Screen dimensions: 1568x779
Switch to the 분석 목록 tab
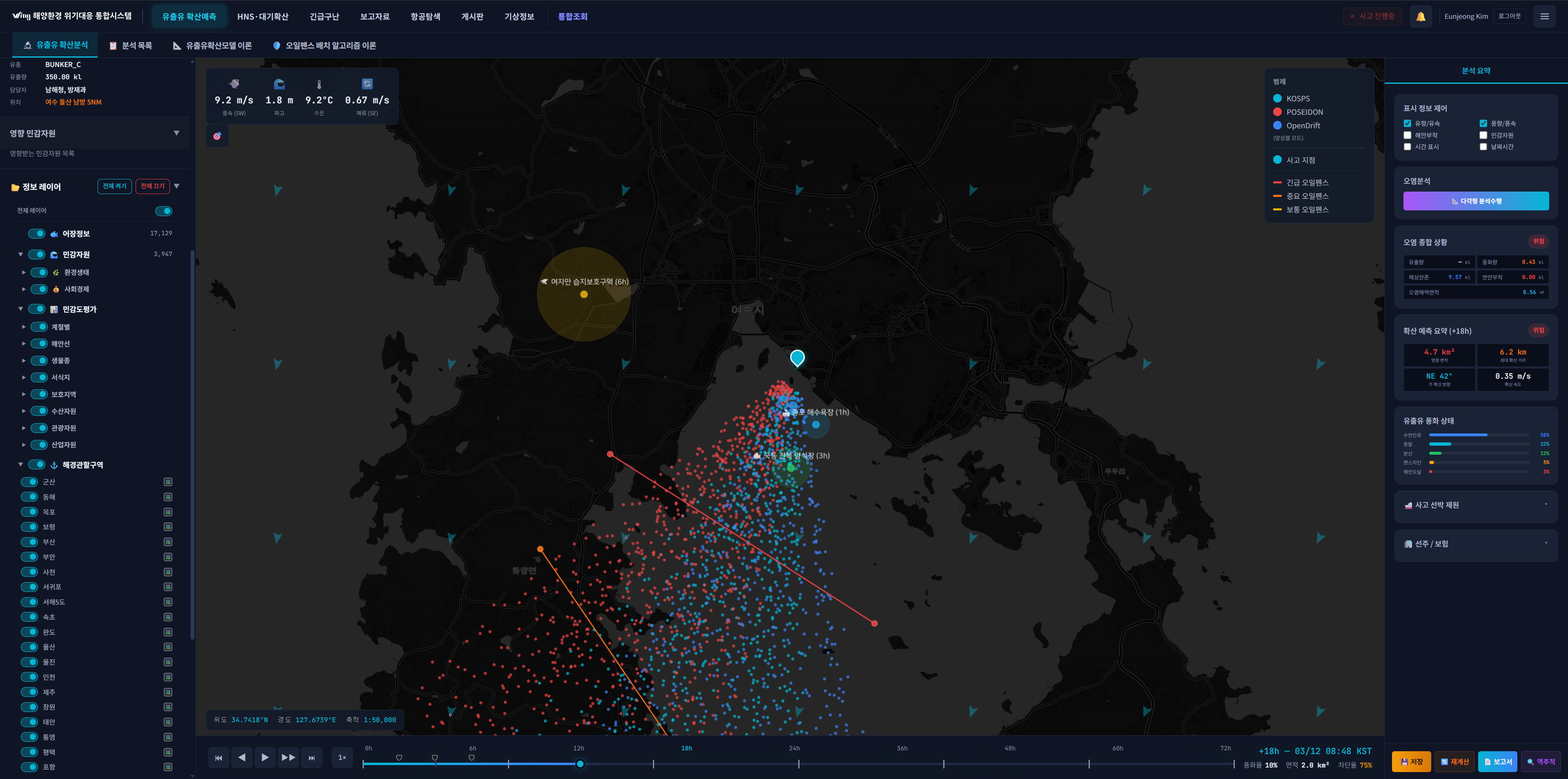tap(130, 46)
